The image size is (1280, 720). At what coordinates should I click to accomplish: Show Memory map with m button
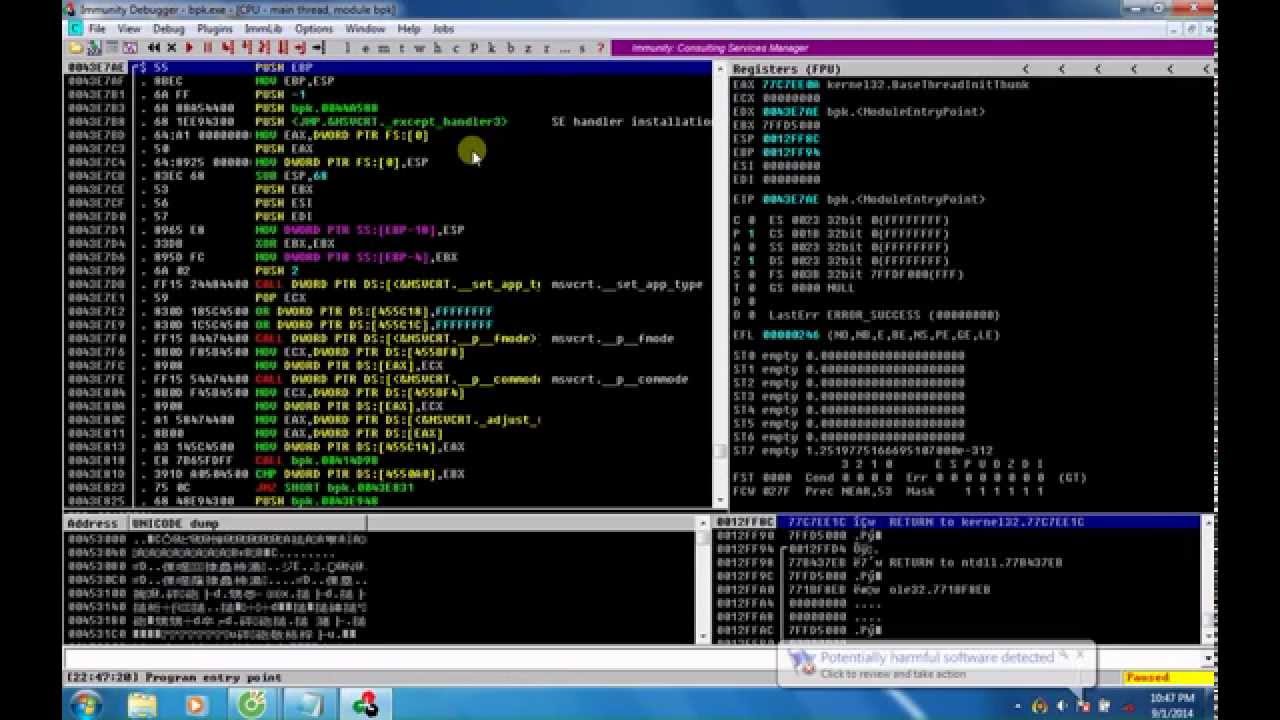384,48
